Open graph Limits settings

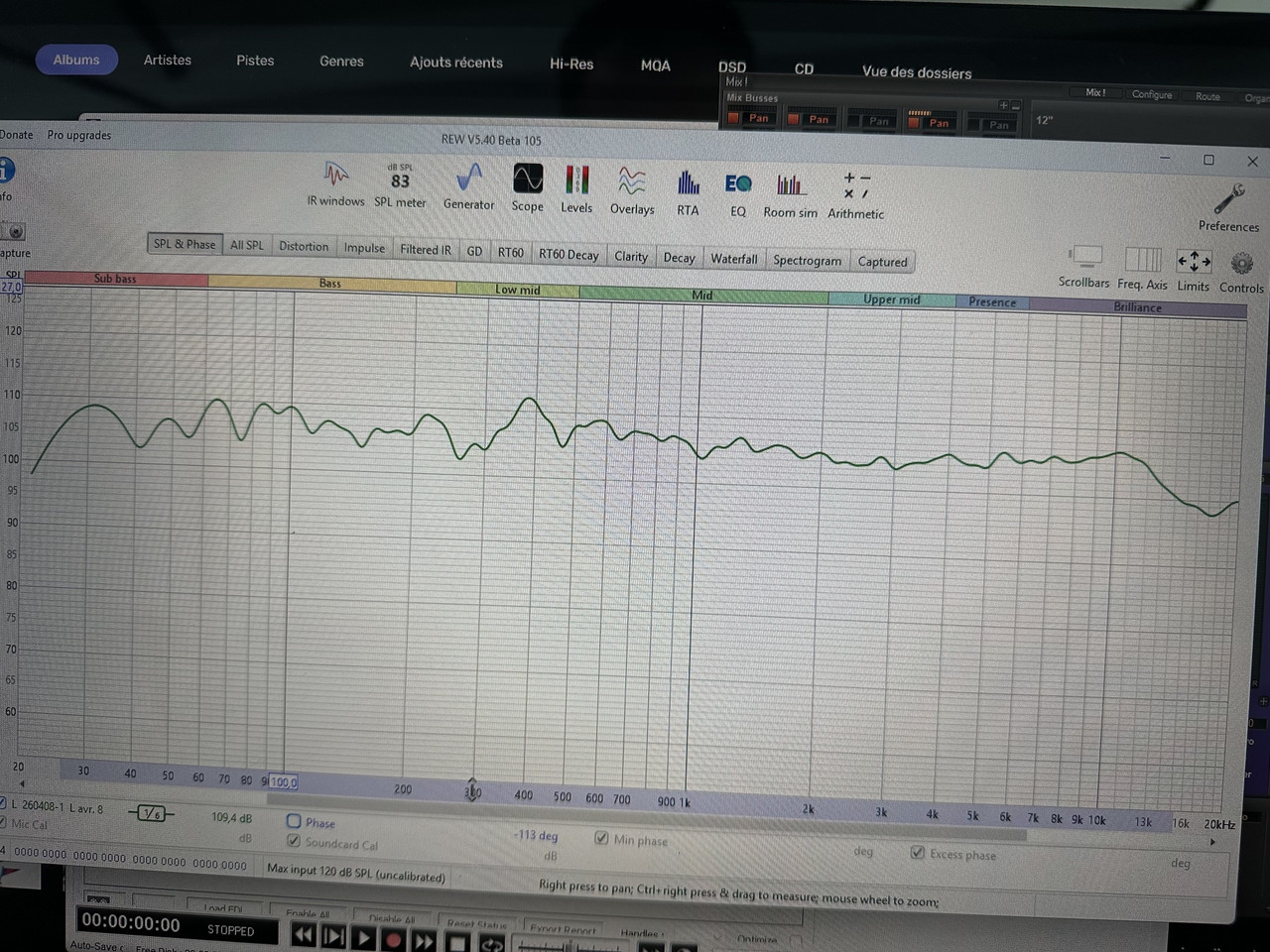point(1193,271)
